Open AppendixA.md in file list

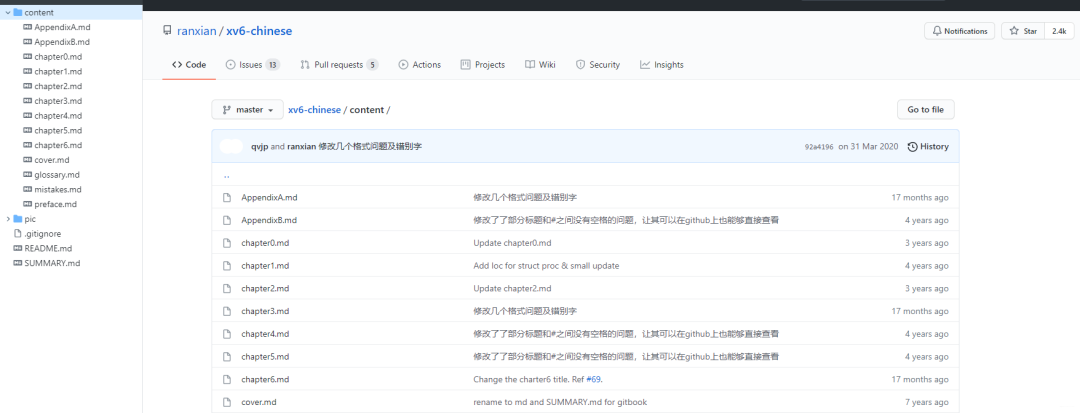(x=269, y=198)
